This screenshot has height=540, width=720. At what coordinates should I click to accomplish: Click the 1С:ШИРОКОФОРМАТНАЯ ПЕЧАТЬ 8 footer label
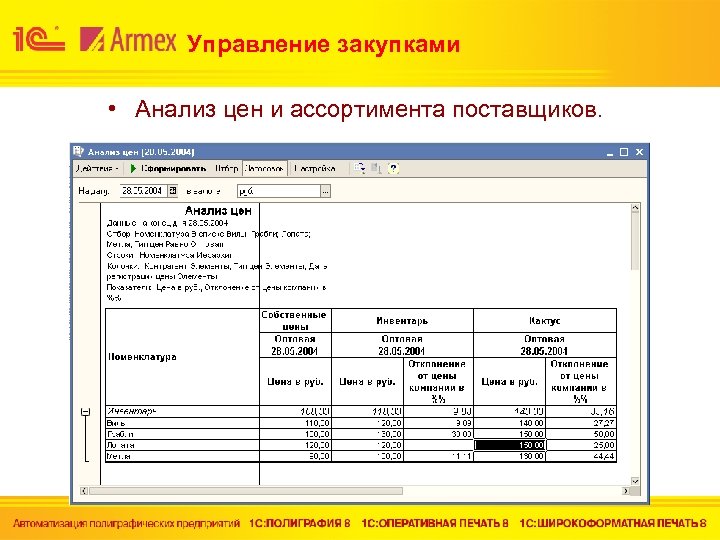[613, 523]
